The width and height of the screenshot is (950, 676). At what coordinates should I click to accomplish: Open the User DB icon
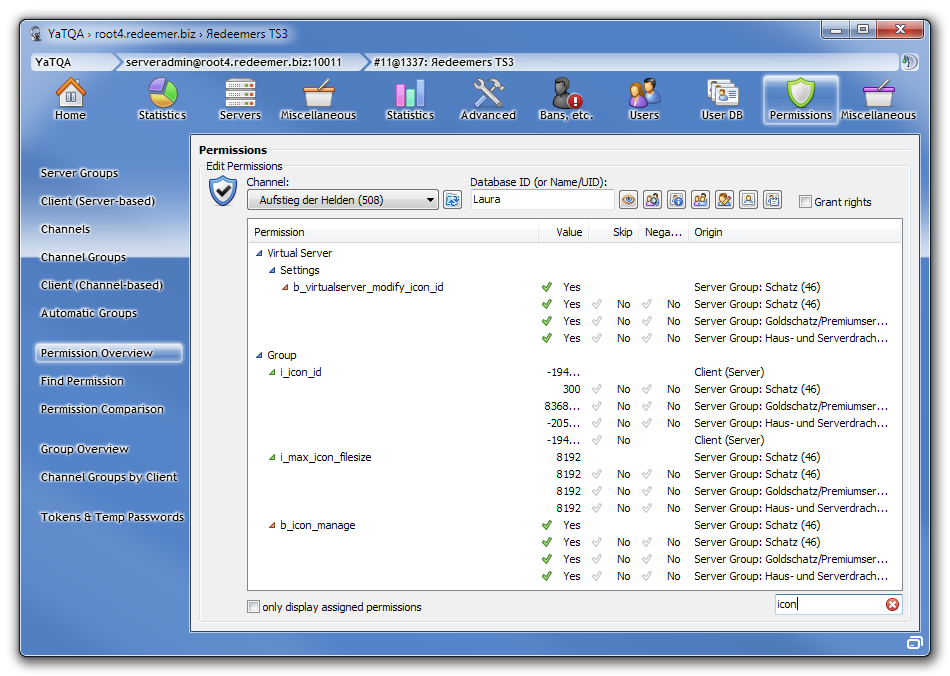pos(722,99)
